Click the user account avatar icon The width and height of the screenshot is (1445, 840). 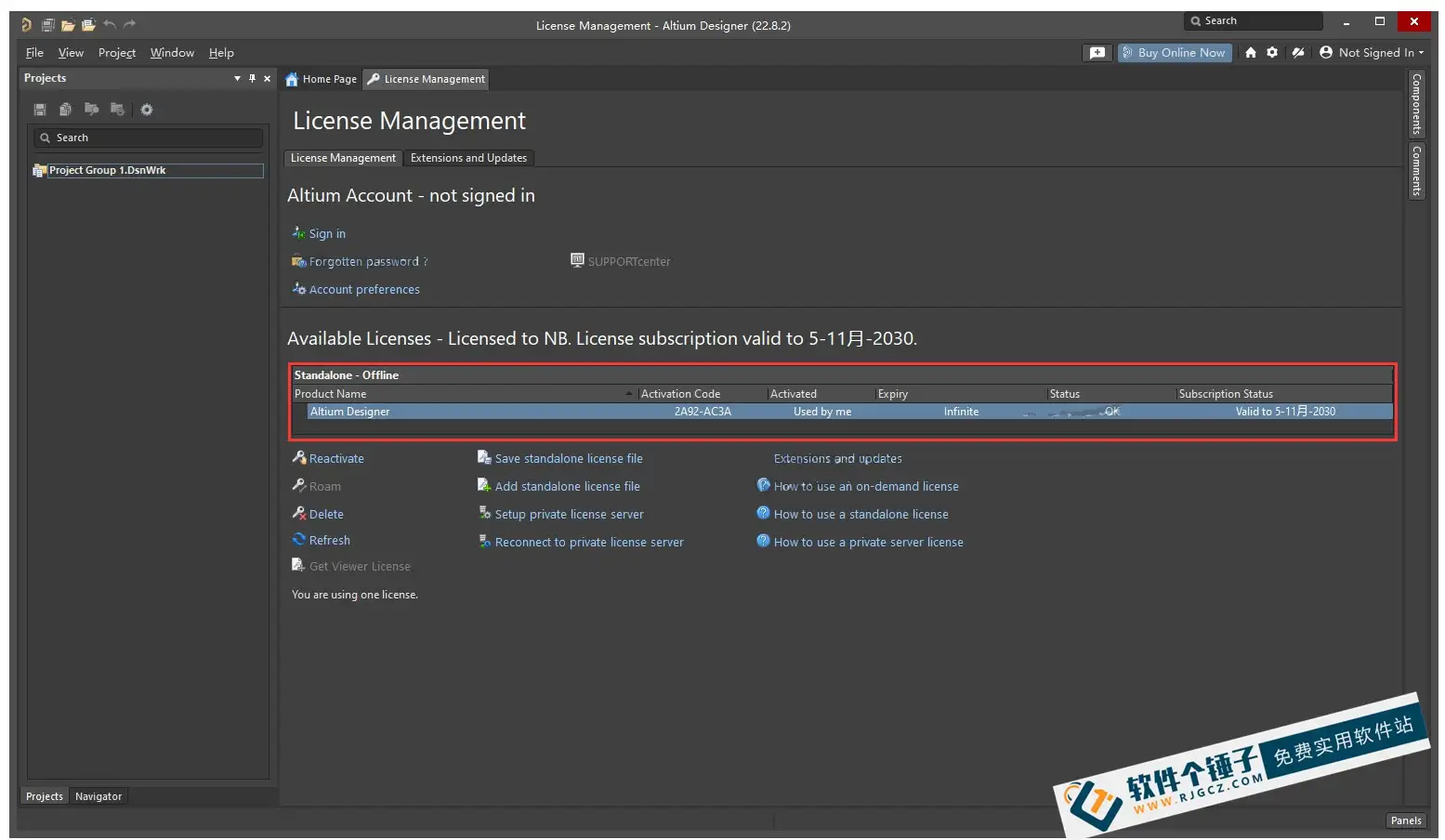1326,53
